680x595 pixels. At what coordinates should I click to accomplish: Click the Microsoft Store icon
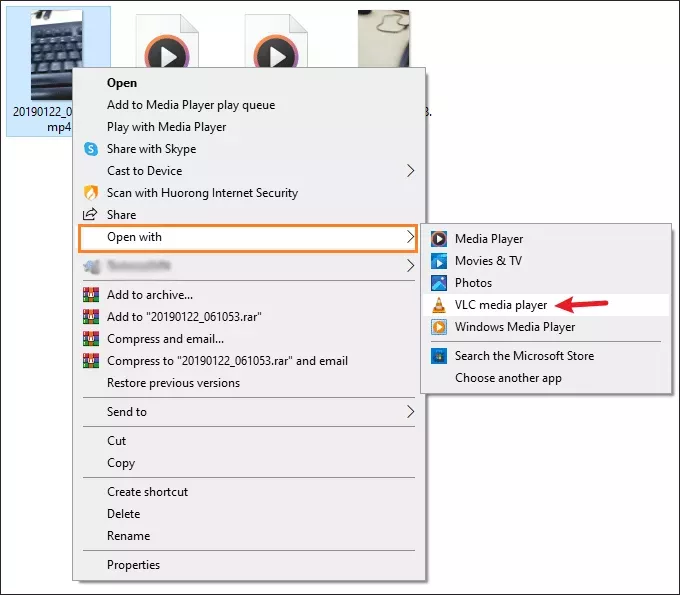[439, 356]
